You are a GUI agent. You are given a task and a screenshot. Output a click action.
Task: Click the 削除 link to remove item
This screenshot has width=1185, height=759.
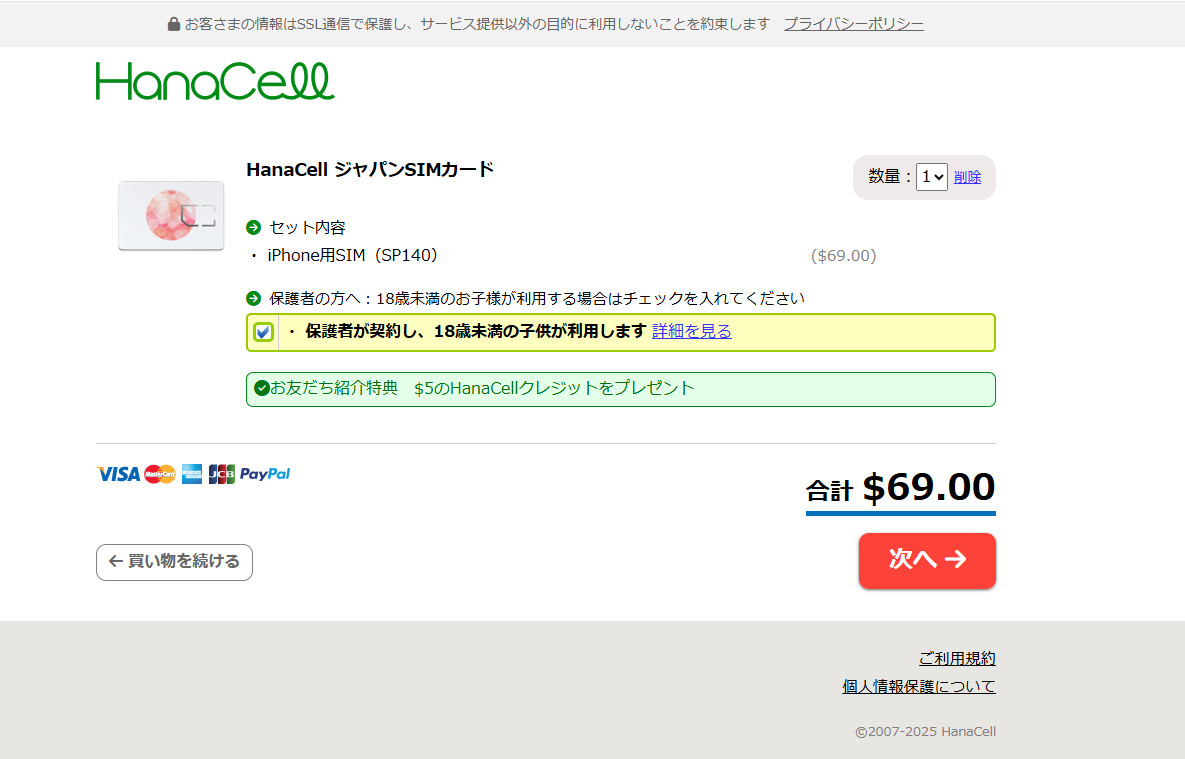tap(967, 177)
